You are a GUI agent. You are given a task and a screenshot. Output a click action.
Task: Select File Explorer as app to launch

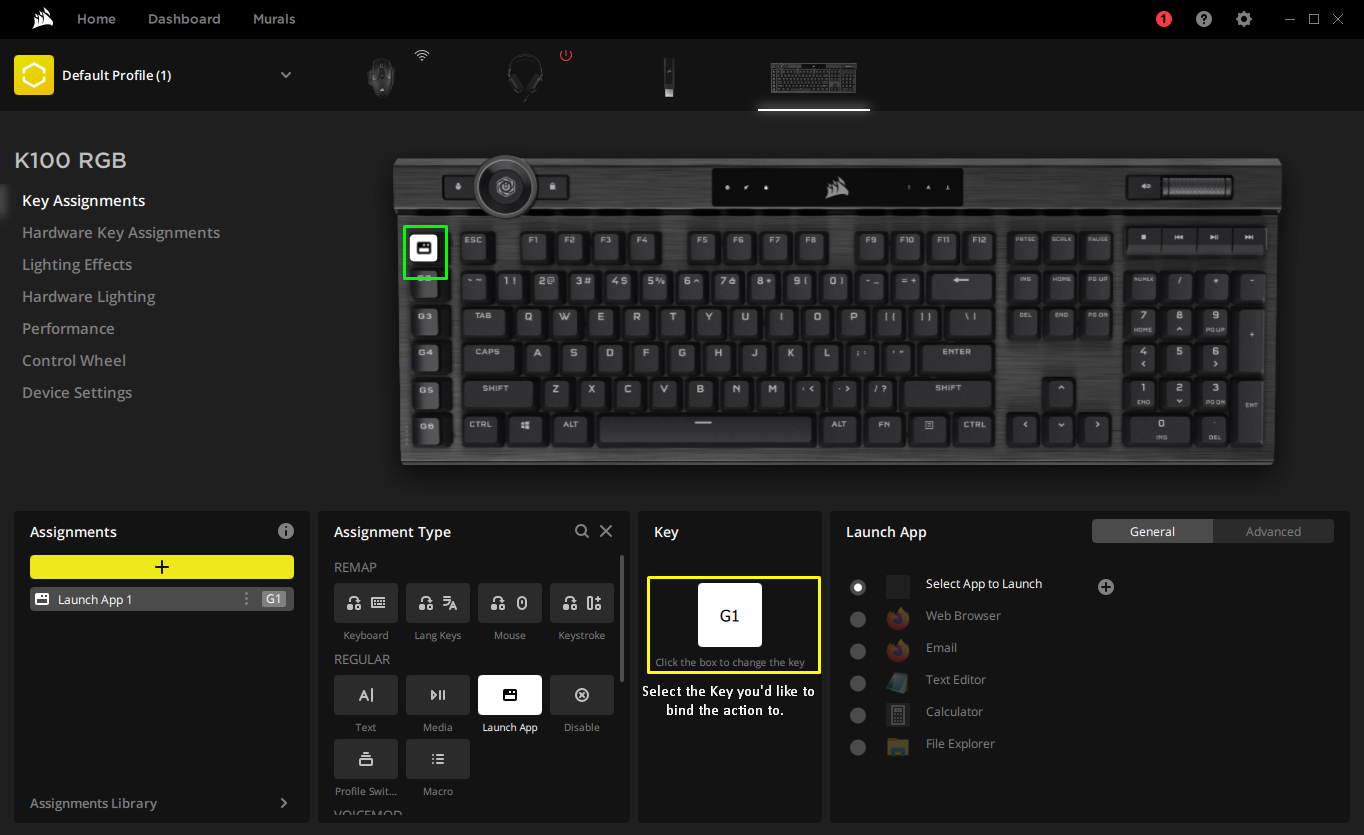tap(858, 747)
